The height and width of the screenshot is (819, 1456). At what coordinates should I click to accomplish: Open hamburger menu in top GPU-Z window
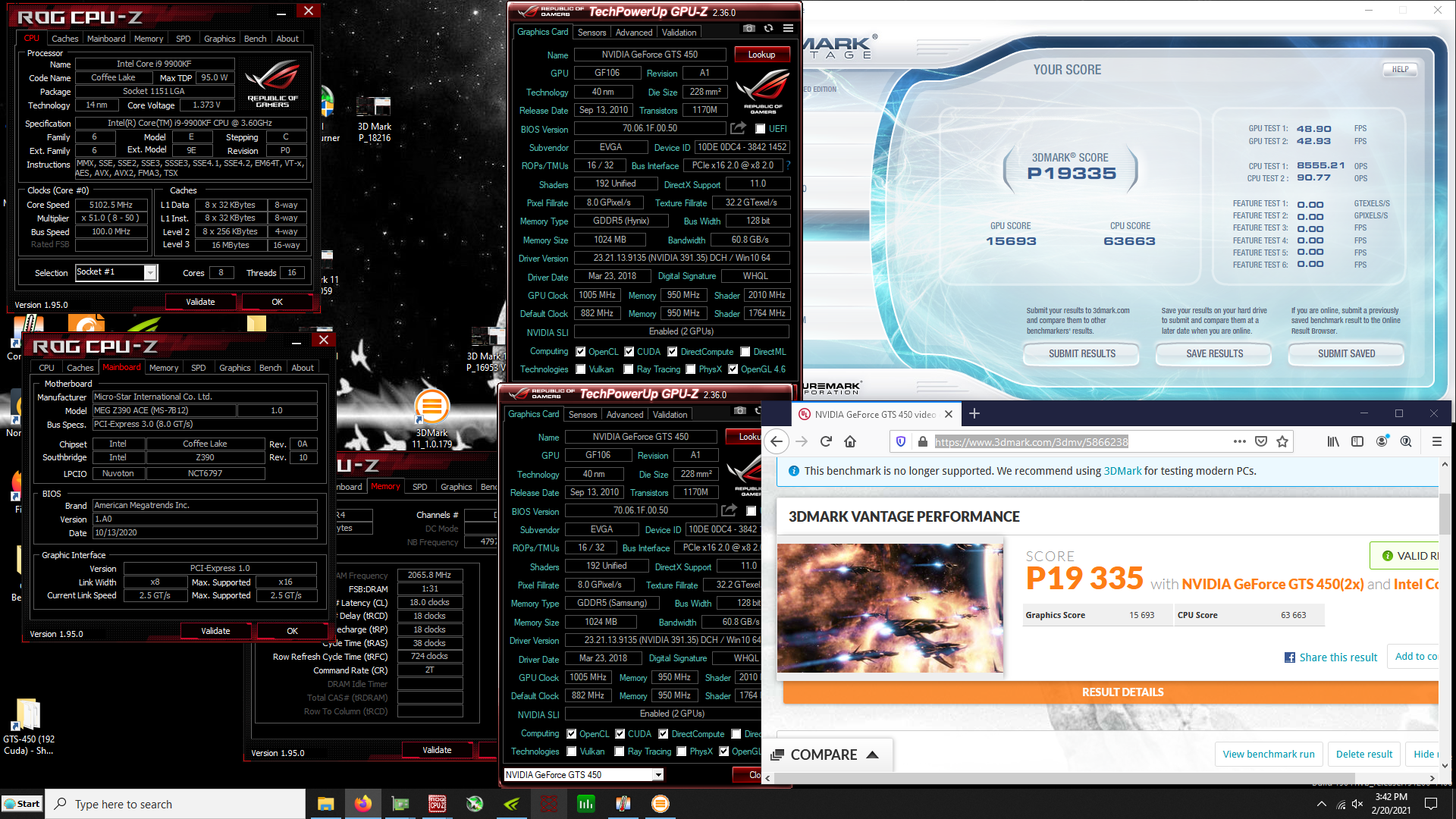(788, 28)
